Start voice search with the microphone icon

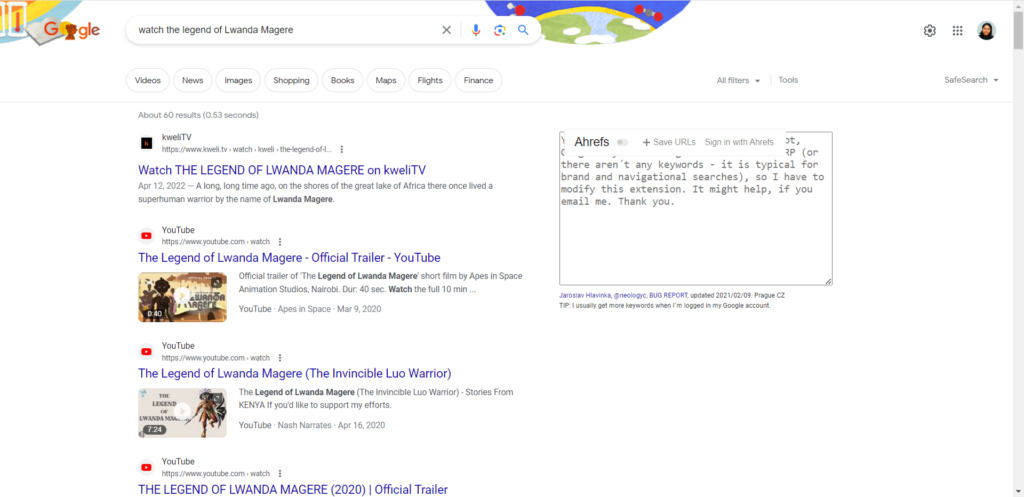point(476,30)
